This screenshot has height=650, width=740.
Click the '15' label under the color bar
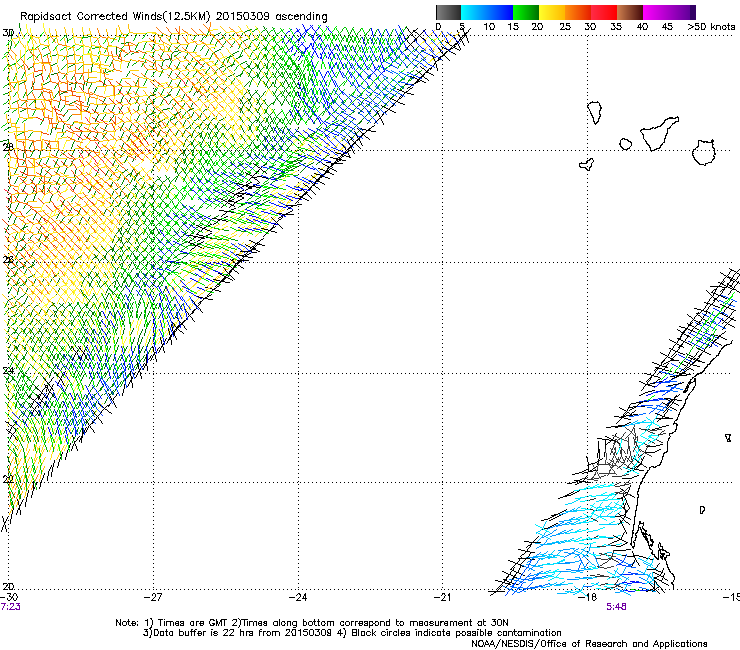click(513, 27)
